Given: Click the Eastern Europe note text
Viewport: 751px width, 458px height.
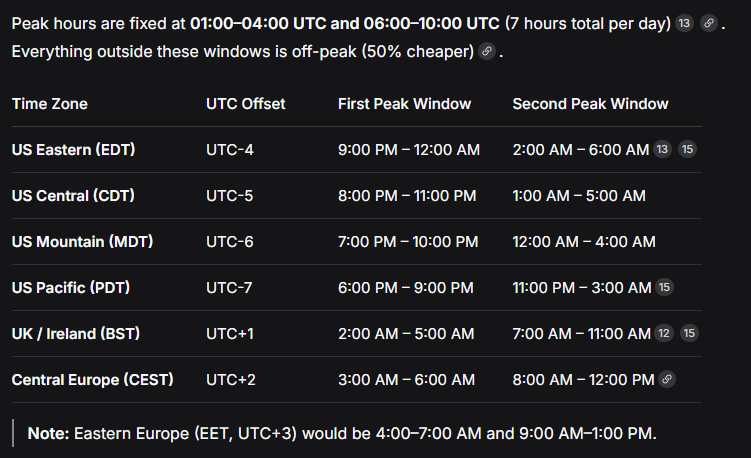Looking at the screenshot, I should [x=342, y=434].
